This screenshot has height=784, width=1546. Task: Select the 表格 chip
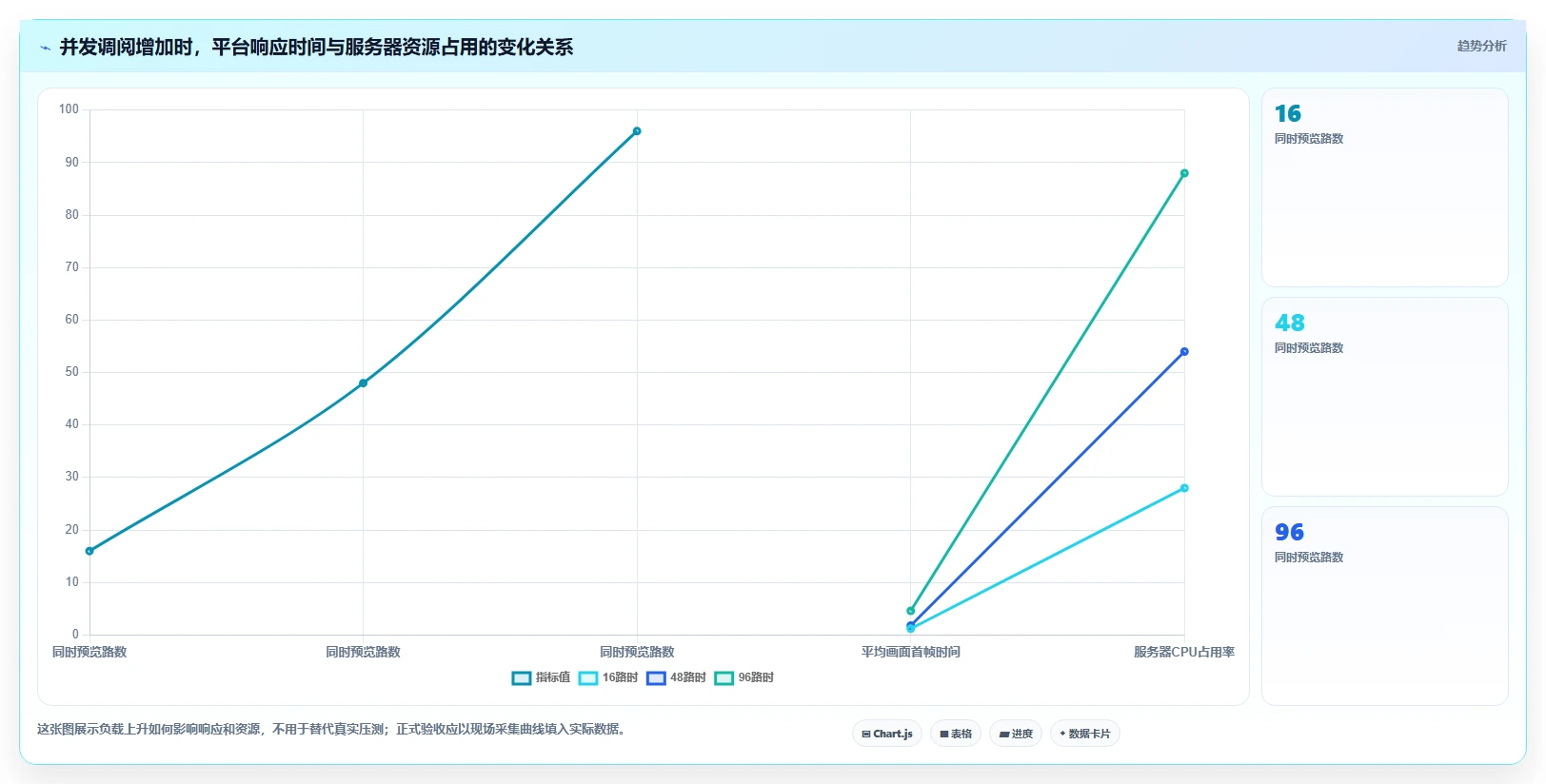tap(956, 734)
